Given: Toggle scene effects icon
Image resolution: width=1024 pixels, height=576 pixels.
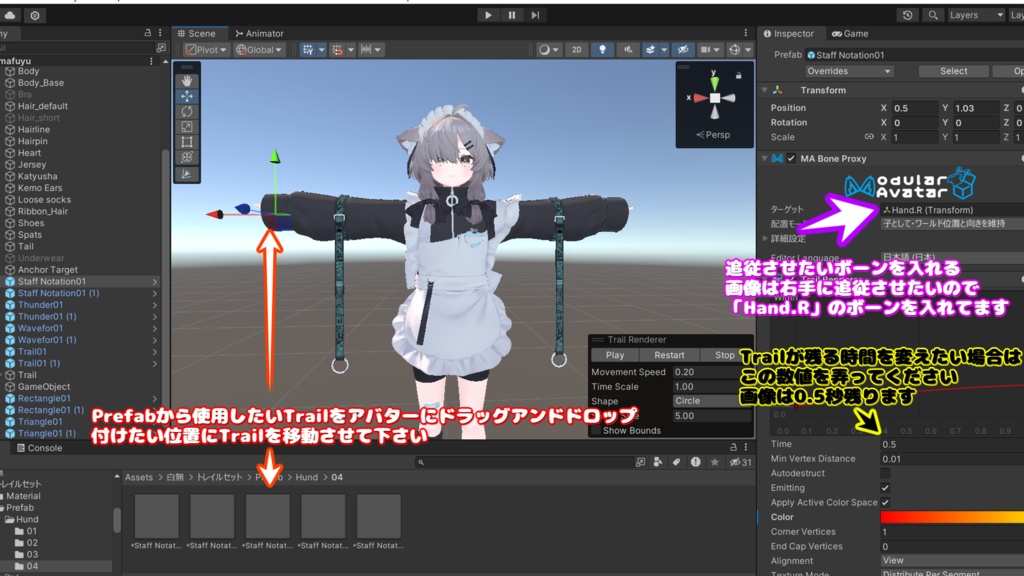Looking at the screenshot, I should pos(650,50).
